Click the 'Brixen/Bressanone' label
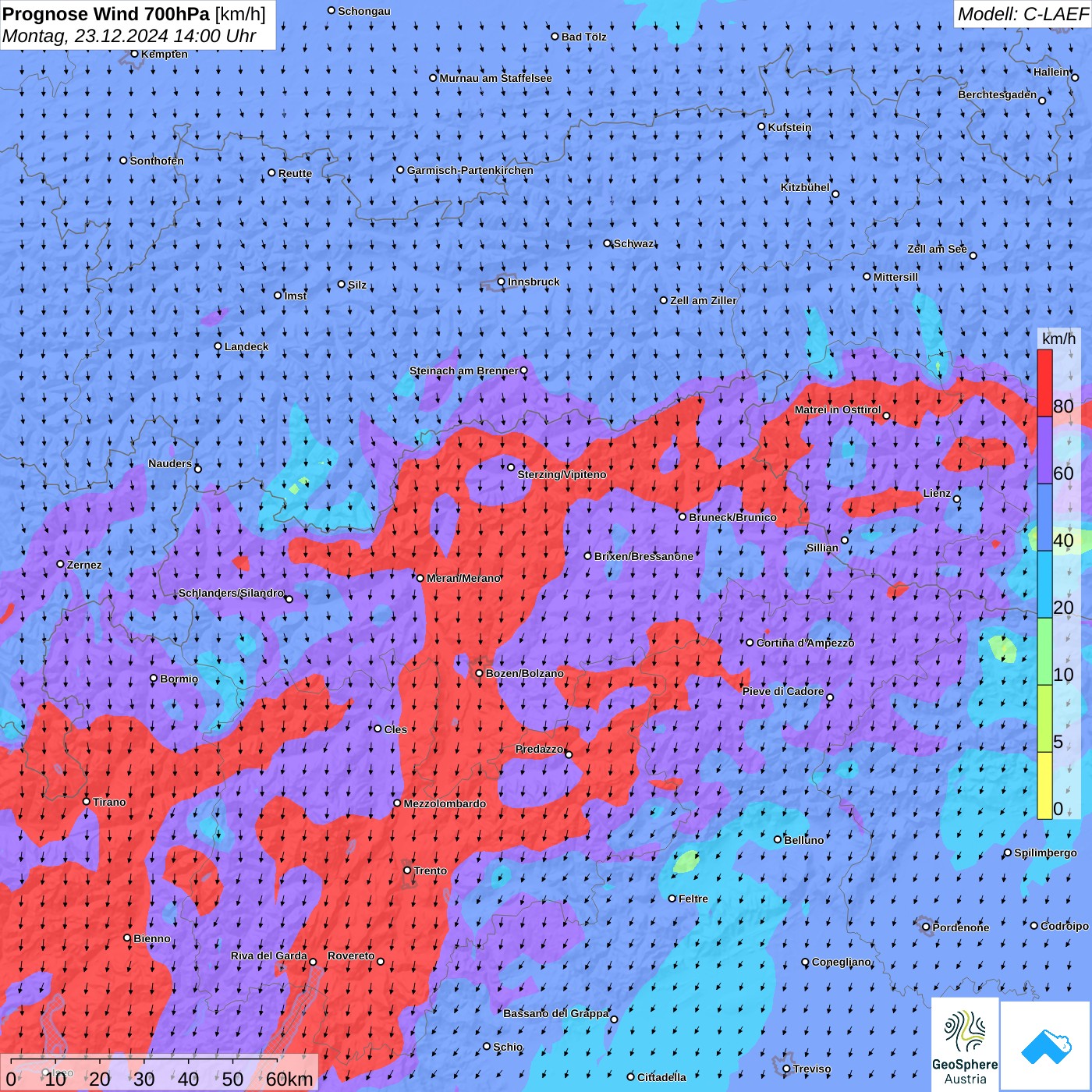The width and height of the screenshot is (1092, 1092). point(643,556)
